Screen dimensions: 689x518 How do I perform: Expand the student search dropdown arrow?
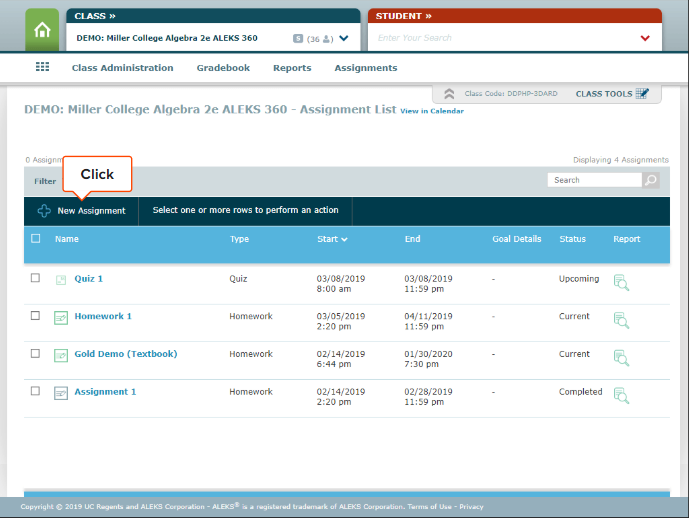point(645,38)
